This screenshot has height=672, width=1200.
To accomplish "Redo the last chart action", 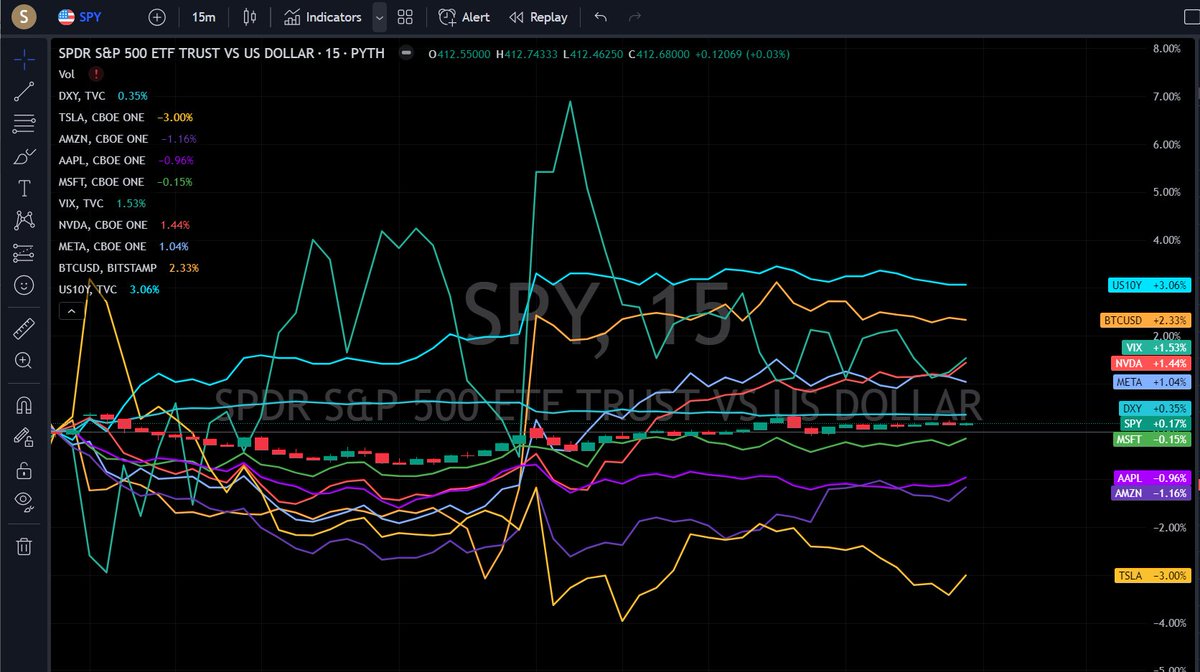I will [634, 17].
